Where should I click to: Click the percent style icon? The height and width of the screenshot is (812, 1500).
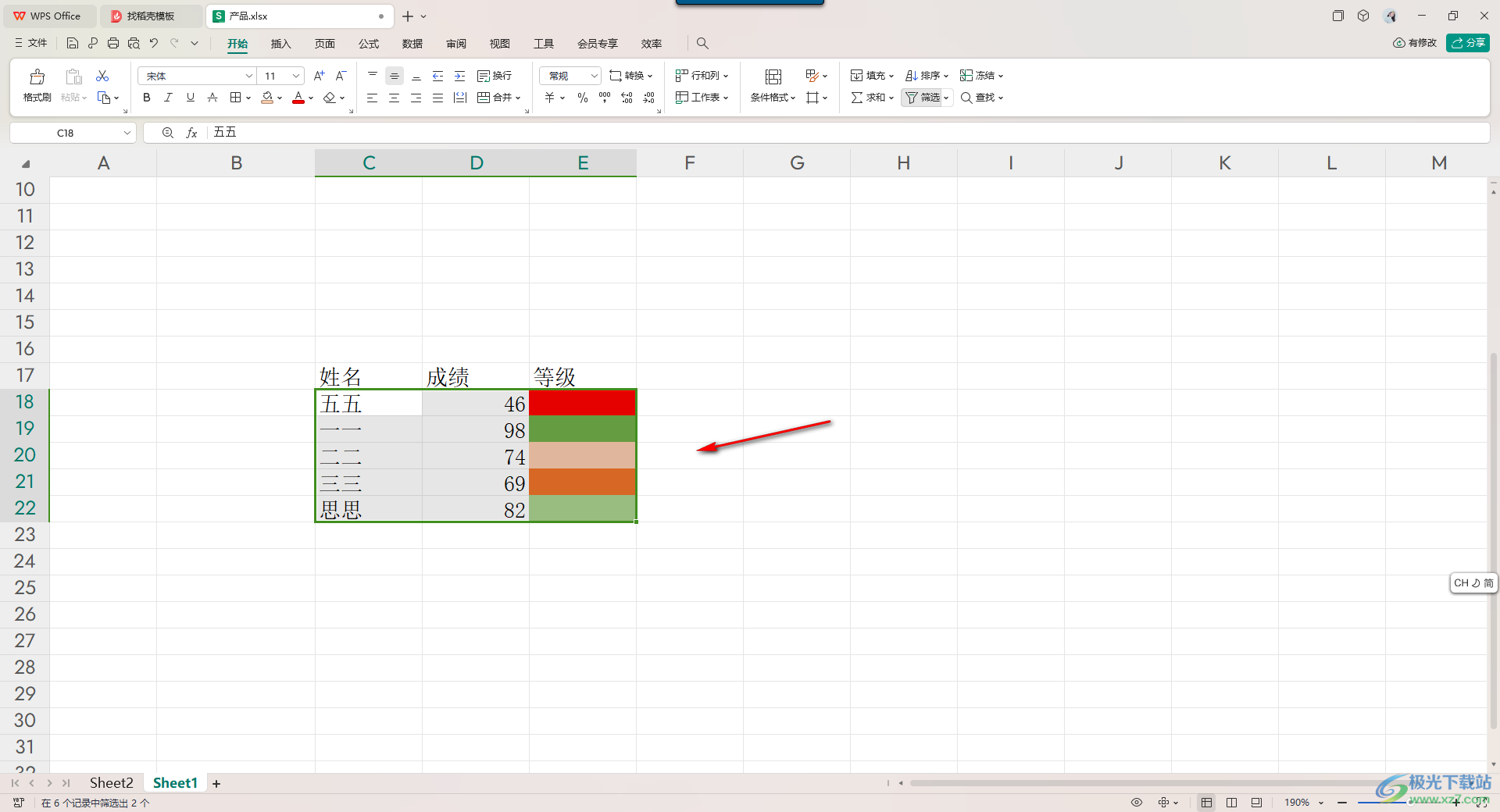(x=583, y=98)
